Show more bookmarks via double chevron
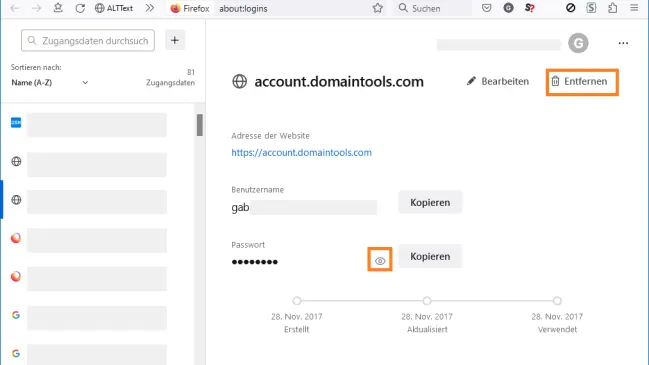 point(149,8)
